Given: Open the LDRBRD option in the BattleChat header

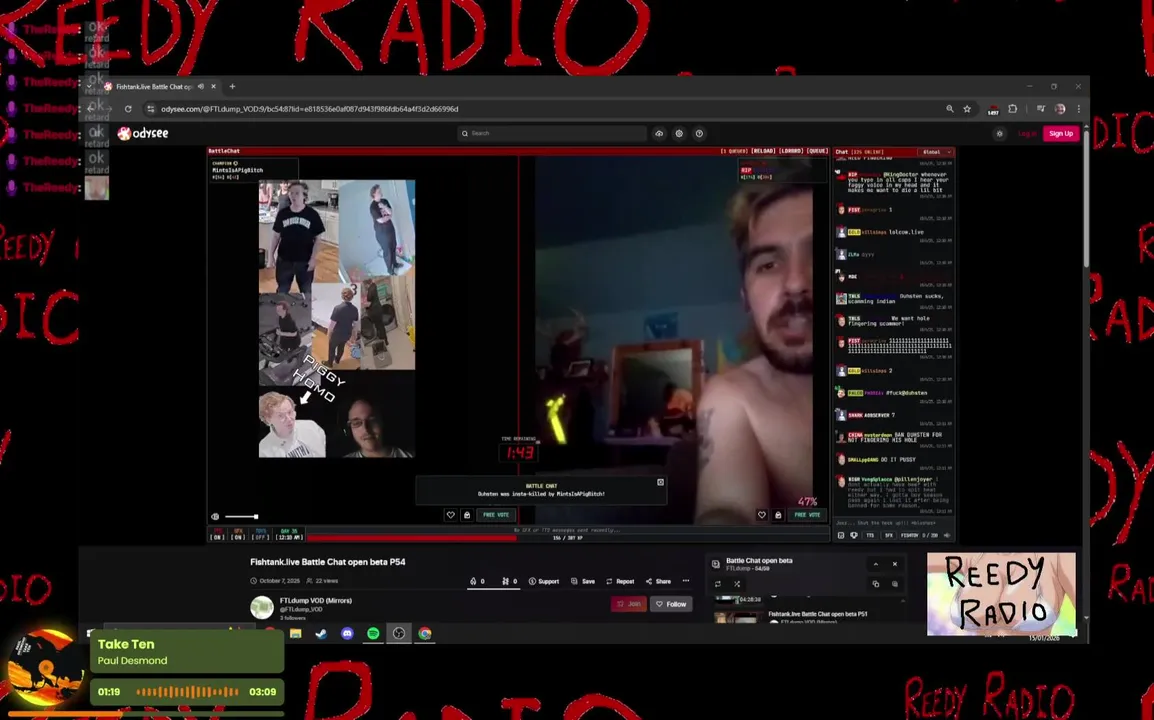Looking at the screenshot, I should [x=791, y=151].
